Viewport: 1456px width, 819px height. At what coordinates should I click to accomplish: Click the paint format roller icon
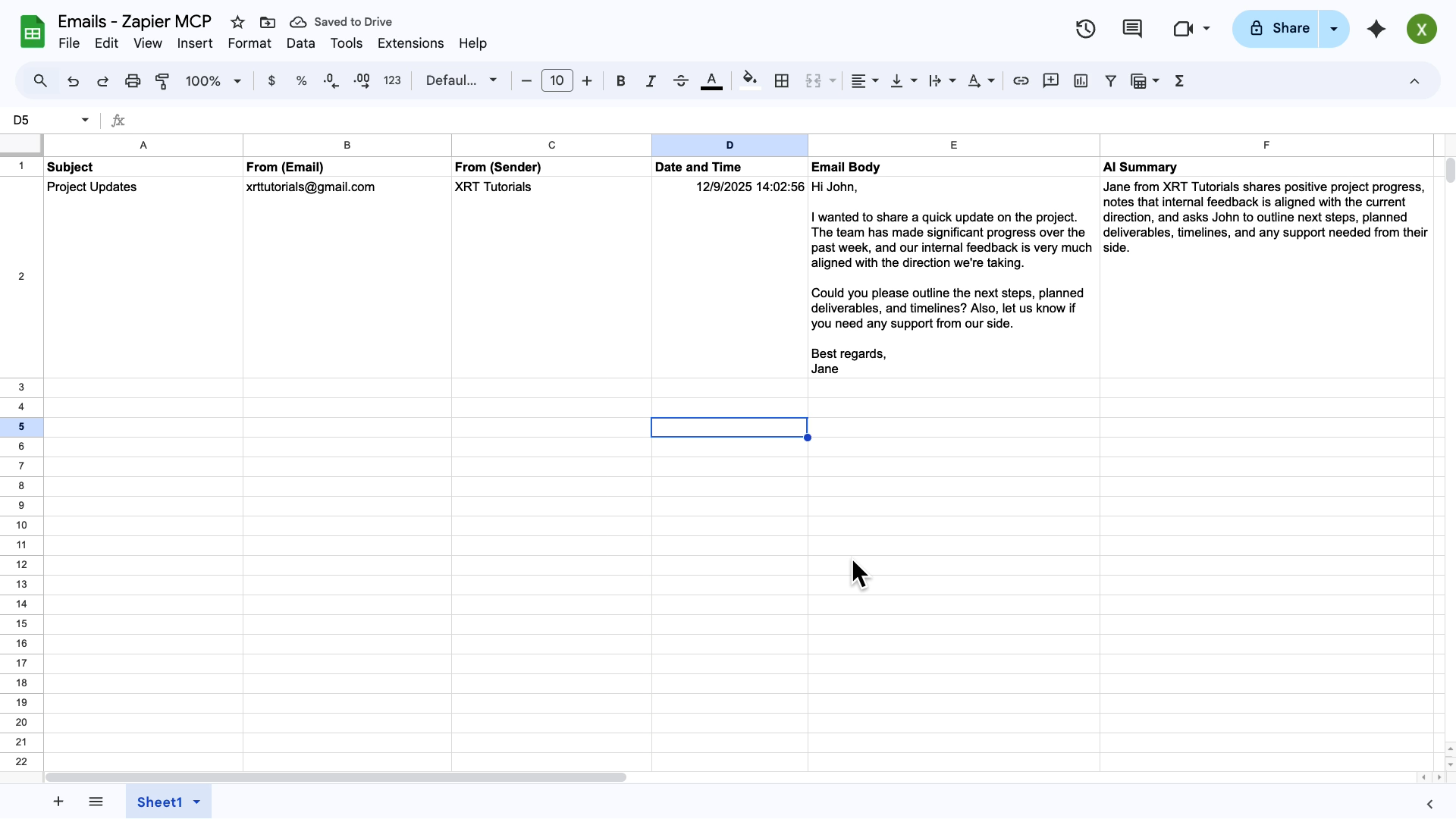tap(162, 81)
